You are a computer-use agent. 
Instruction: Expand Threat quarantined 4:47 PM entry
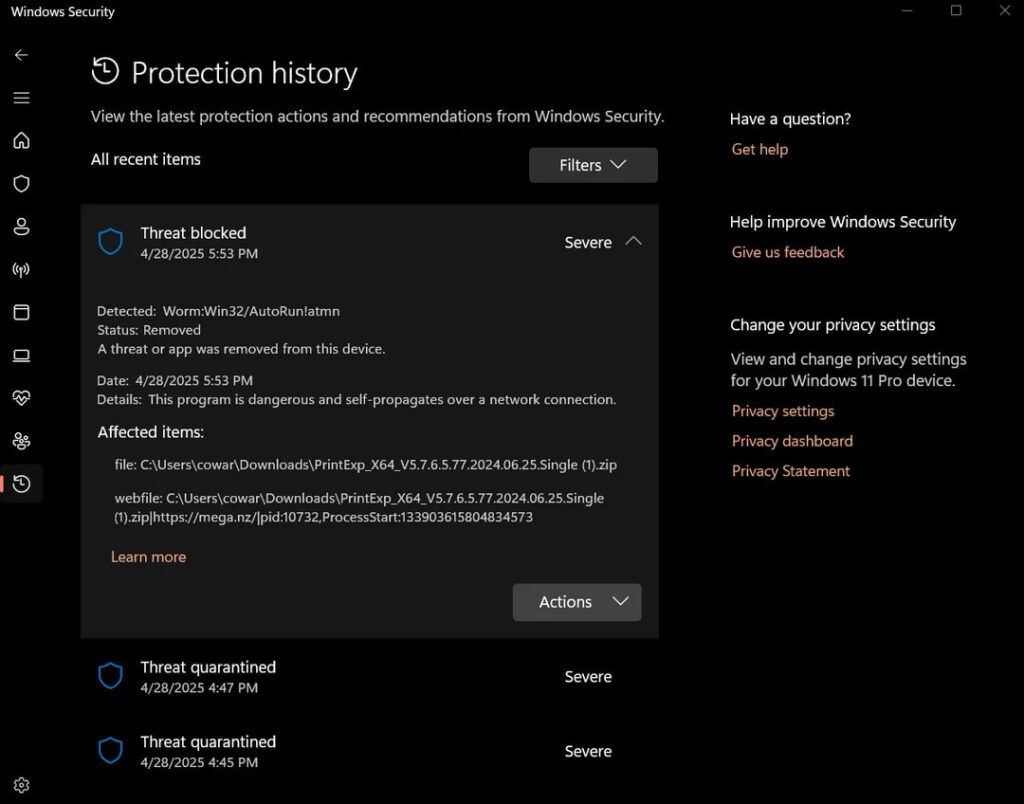coord(370,677)
